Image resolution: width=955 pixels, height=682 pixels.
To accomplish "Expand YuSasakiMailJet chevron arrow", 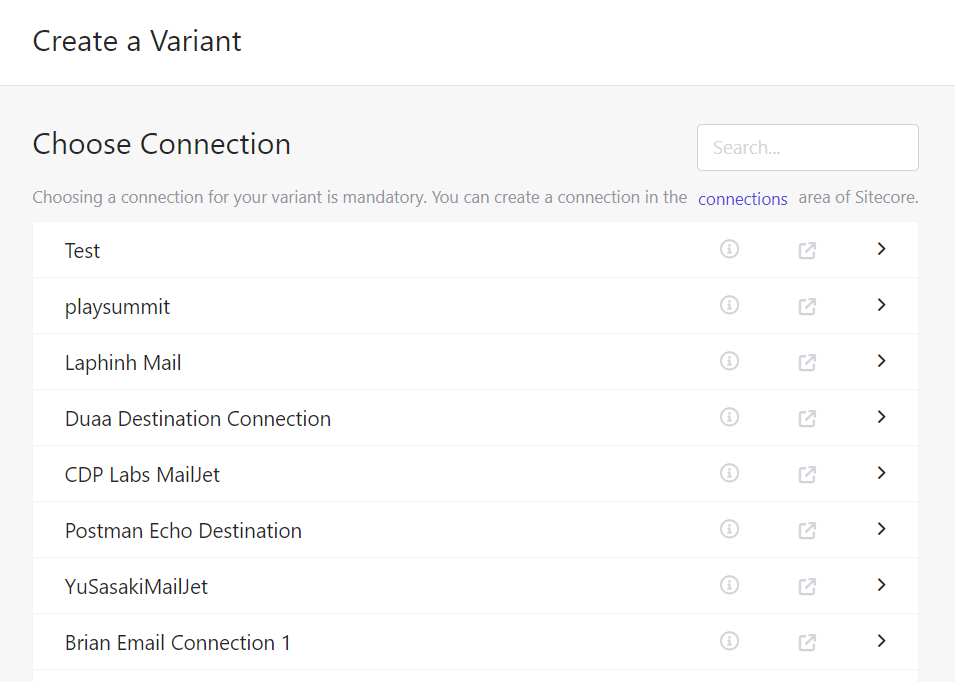I will click(x=881, y=585).
